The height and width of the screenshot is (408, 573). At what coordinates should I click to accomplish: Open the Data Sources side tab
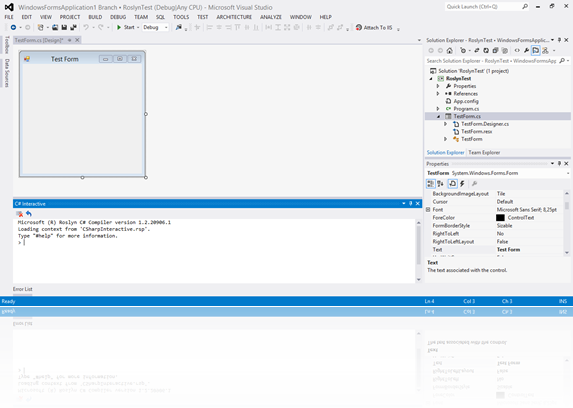tap(7, 73)
